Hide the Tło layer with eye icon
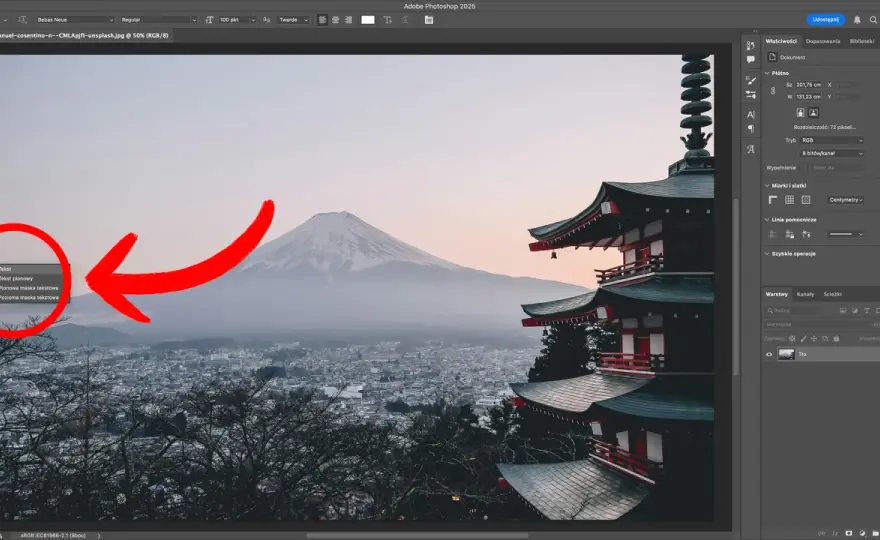 pyautogui.click(x=769, y=354)
